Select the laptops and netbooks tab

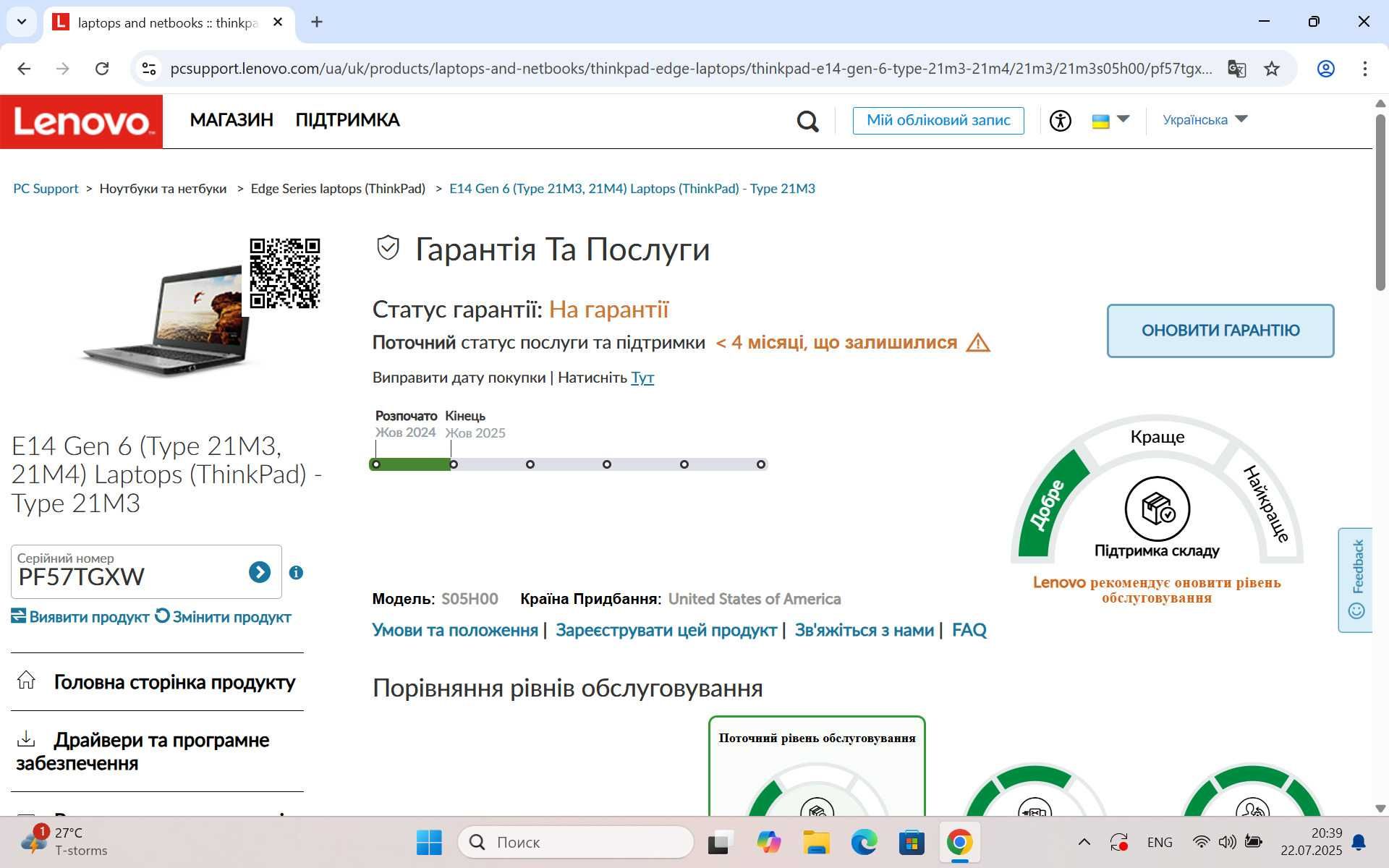coord(169,22)
